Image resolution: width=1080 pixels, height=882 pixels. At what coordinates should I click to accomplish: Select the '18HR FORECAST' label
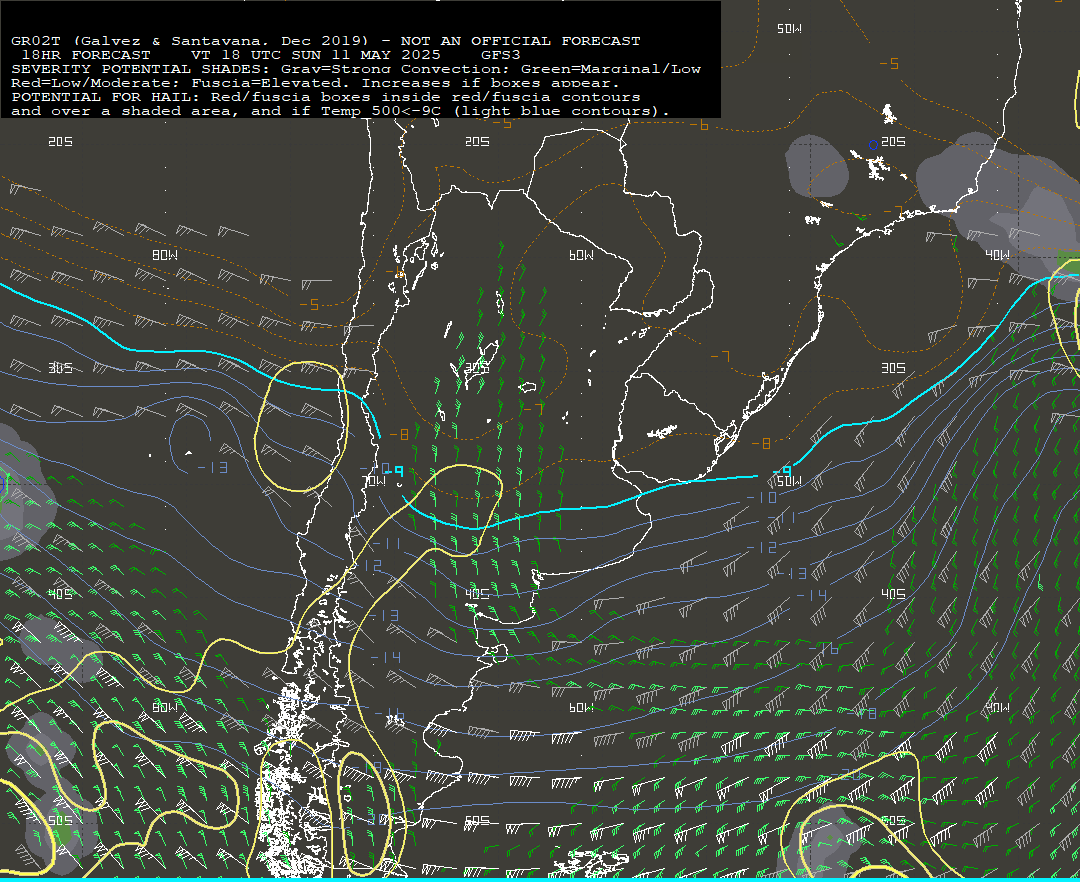86,54
